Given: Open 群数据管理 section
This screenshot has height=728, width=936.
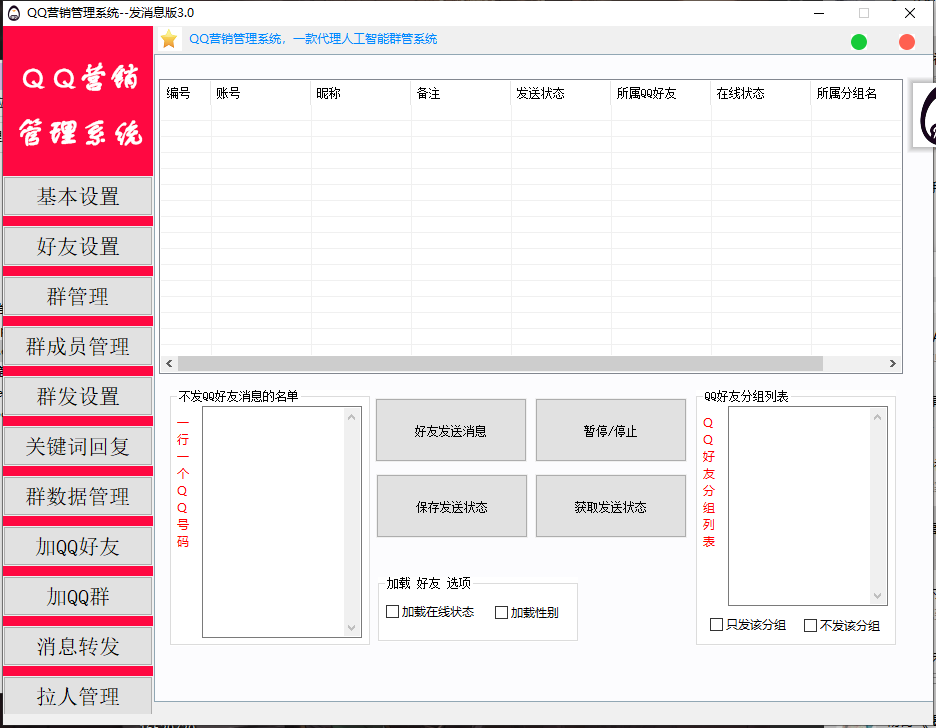Looking at the screenshot, I should [x=78, y=496].
